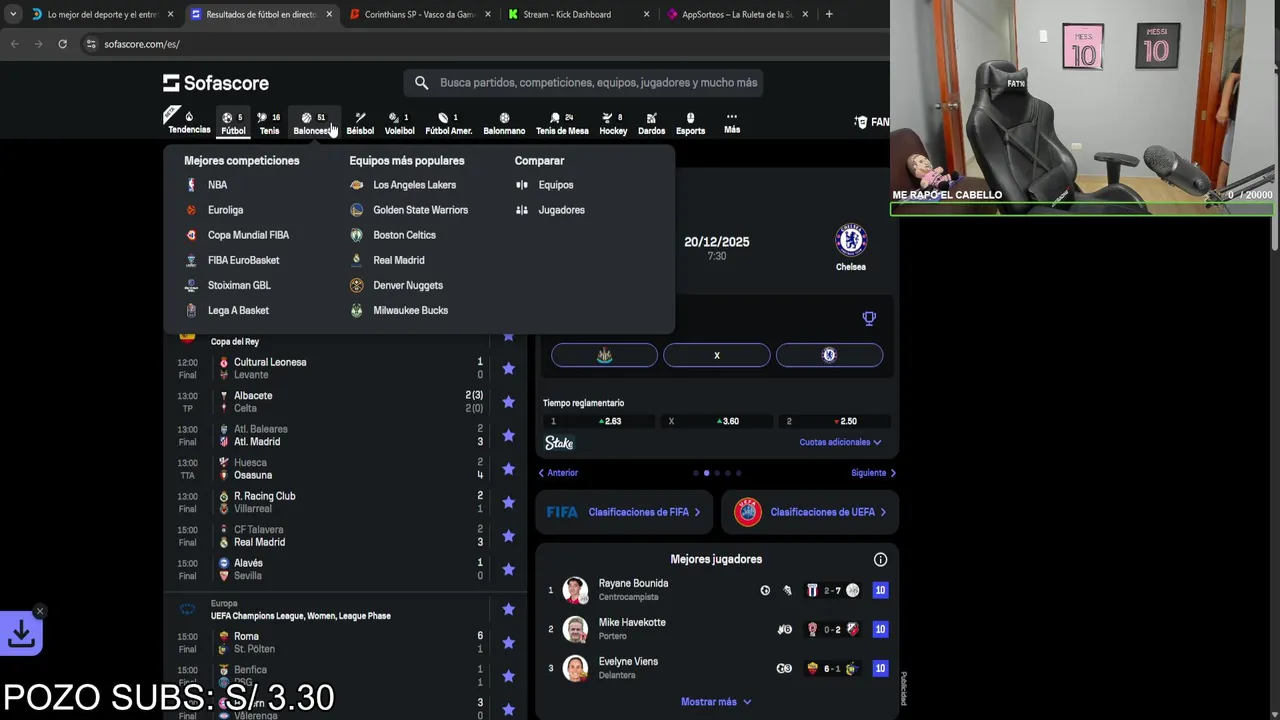Select the Hockey sport icon
This screenshot has height=720, width=1280.
[x=613, y=122]
